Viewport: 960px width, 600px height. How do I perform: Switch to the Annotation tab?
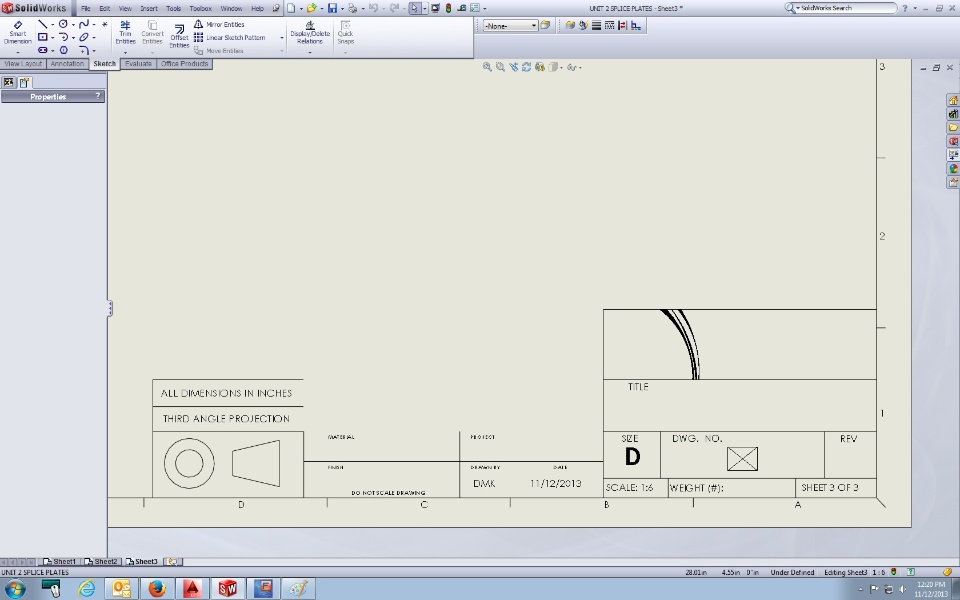[67, 64]
